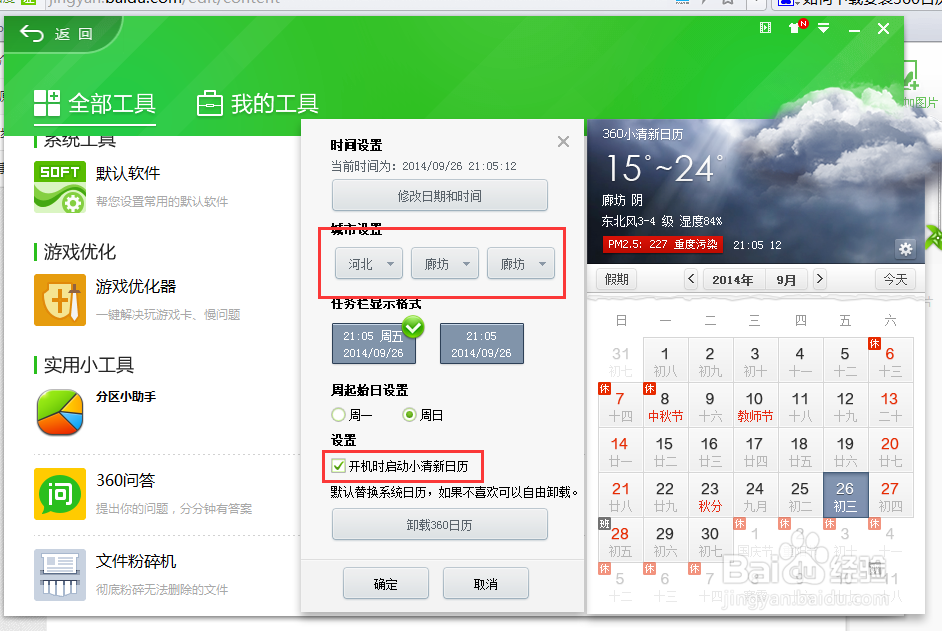Select 周日 as week start
The image size is (942, 631).
tap(423, 415)
